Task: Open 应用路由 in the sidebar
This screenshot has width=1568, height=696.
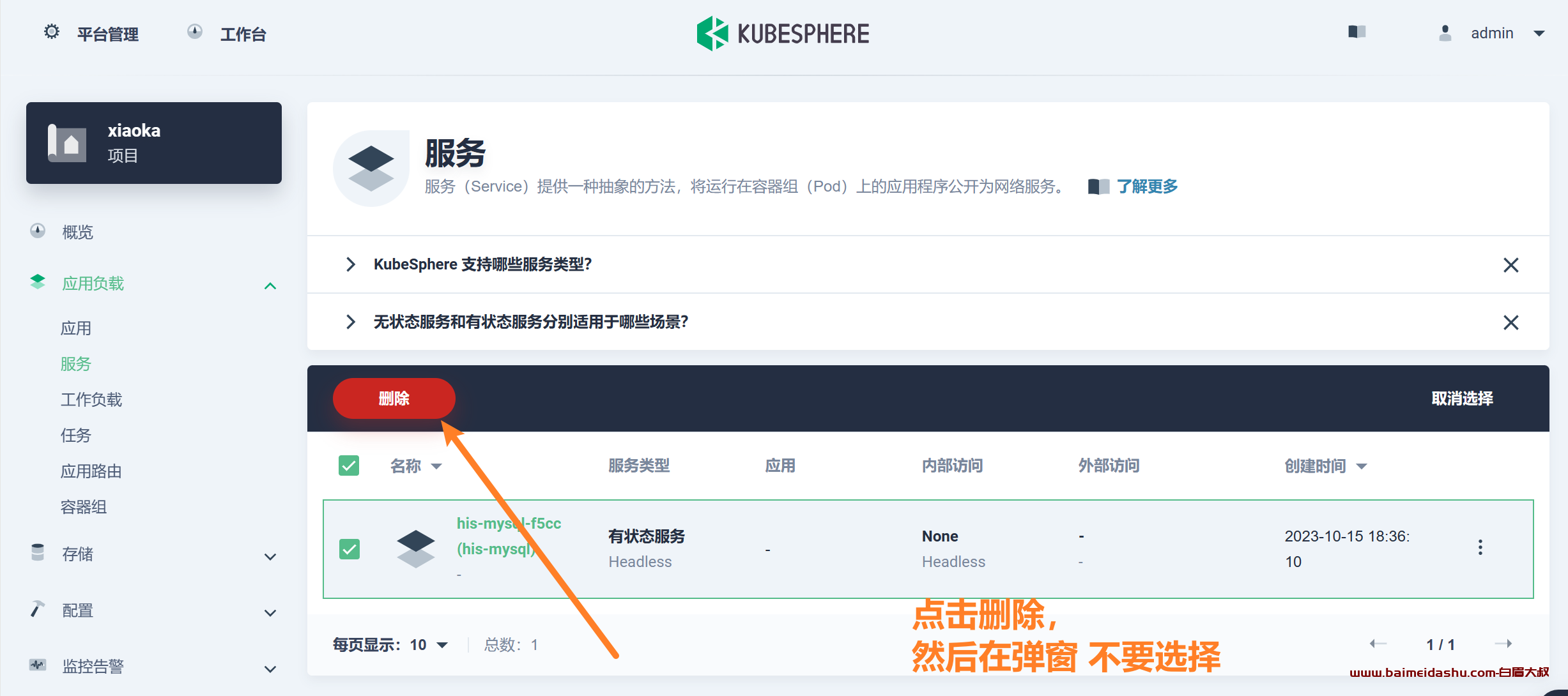Action: click(x=91, y=471)
